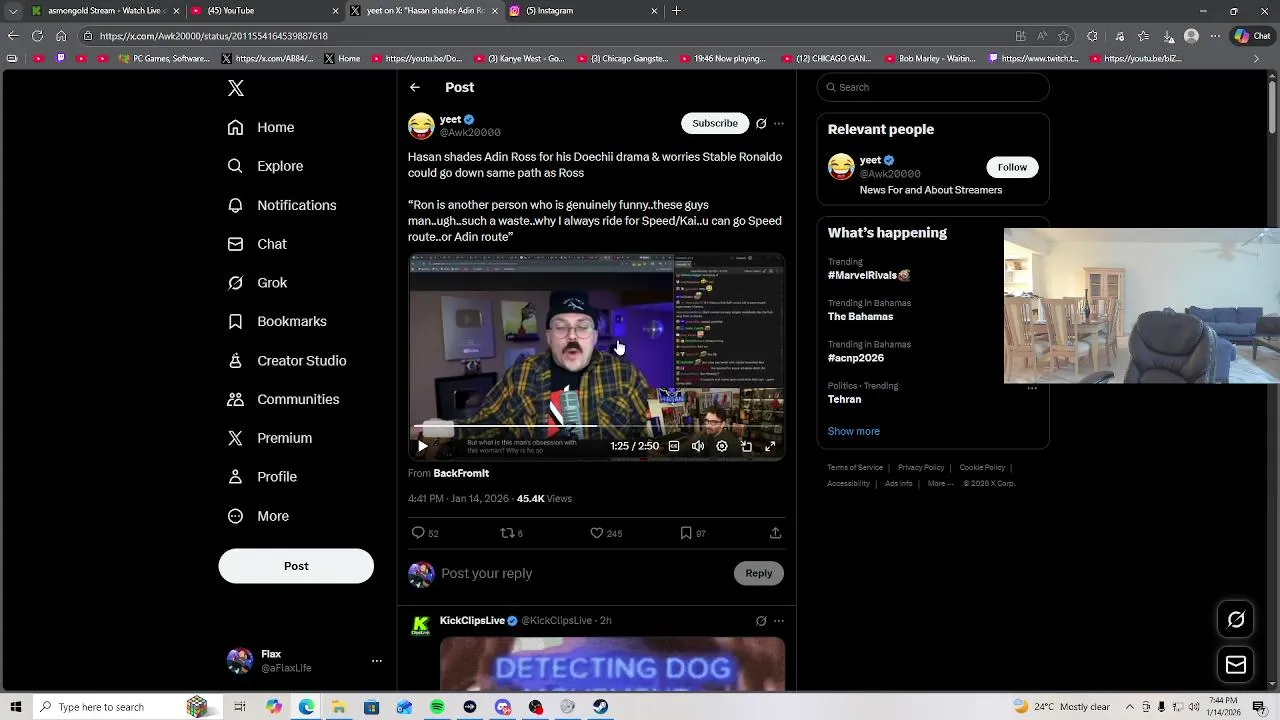Screen dimensions: 1280x720
Task: Expand the More menu in the sidebar
Action: tap(258, 516)
